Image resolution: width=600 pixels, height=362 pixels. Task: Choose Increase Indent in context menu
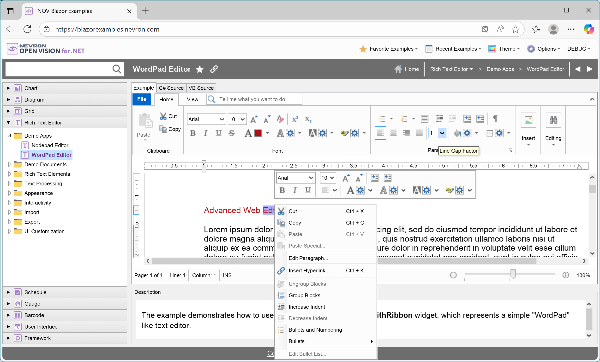326,307
